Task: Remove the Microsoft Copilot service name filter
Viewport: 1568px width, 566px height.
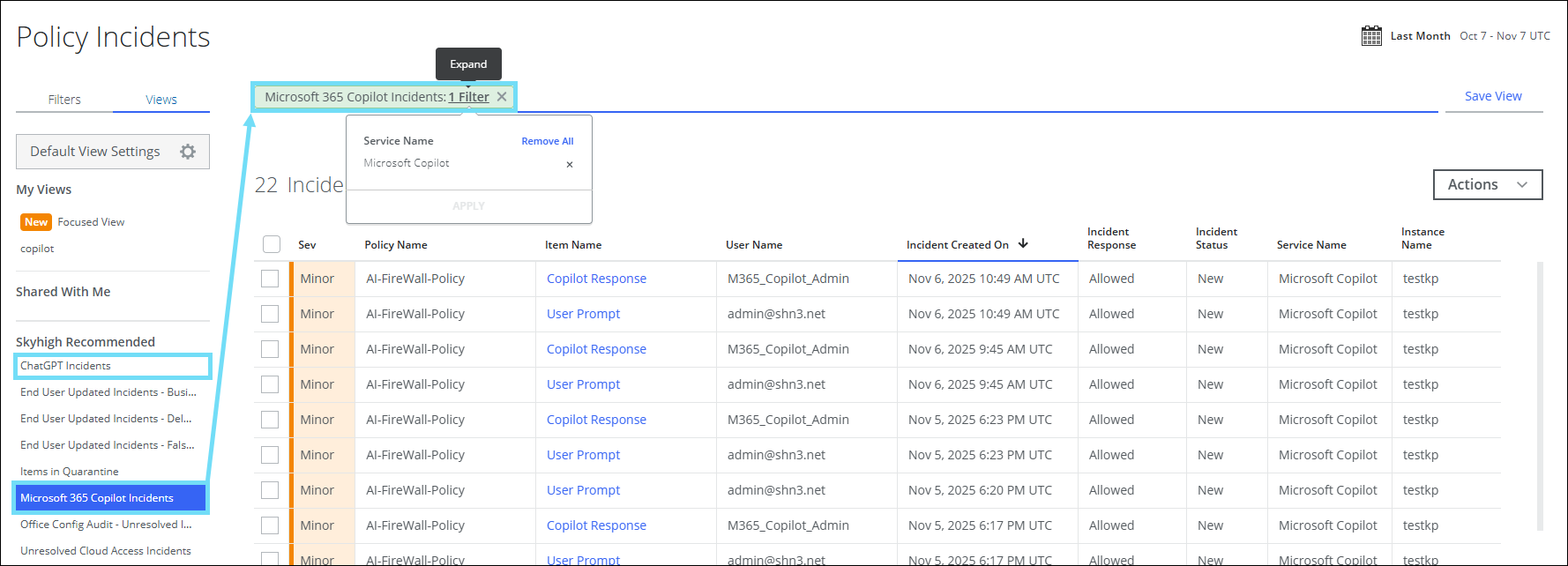Action: click(570, 164)
